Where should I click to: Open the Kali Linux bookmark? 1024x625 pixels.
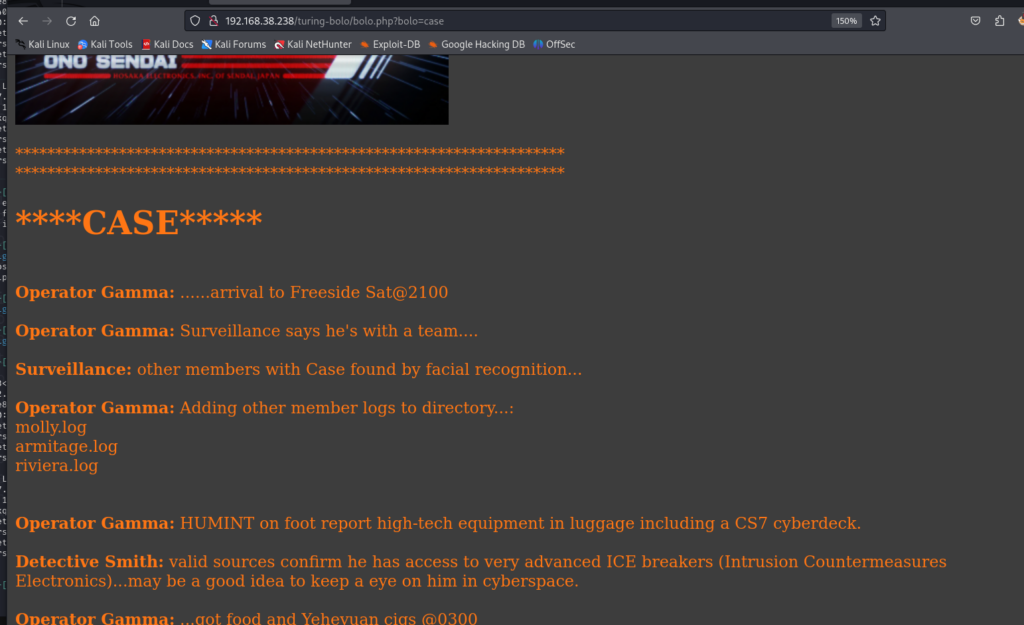coord(42,44)
